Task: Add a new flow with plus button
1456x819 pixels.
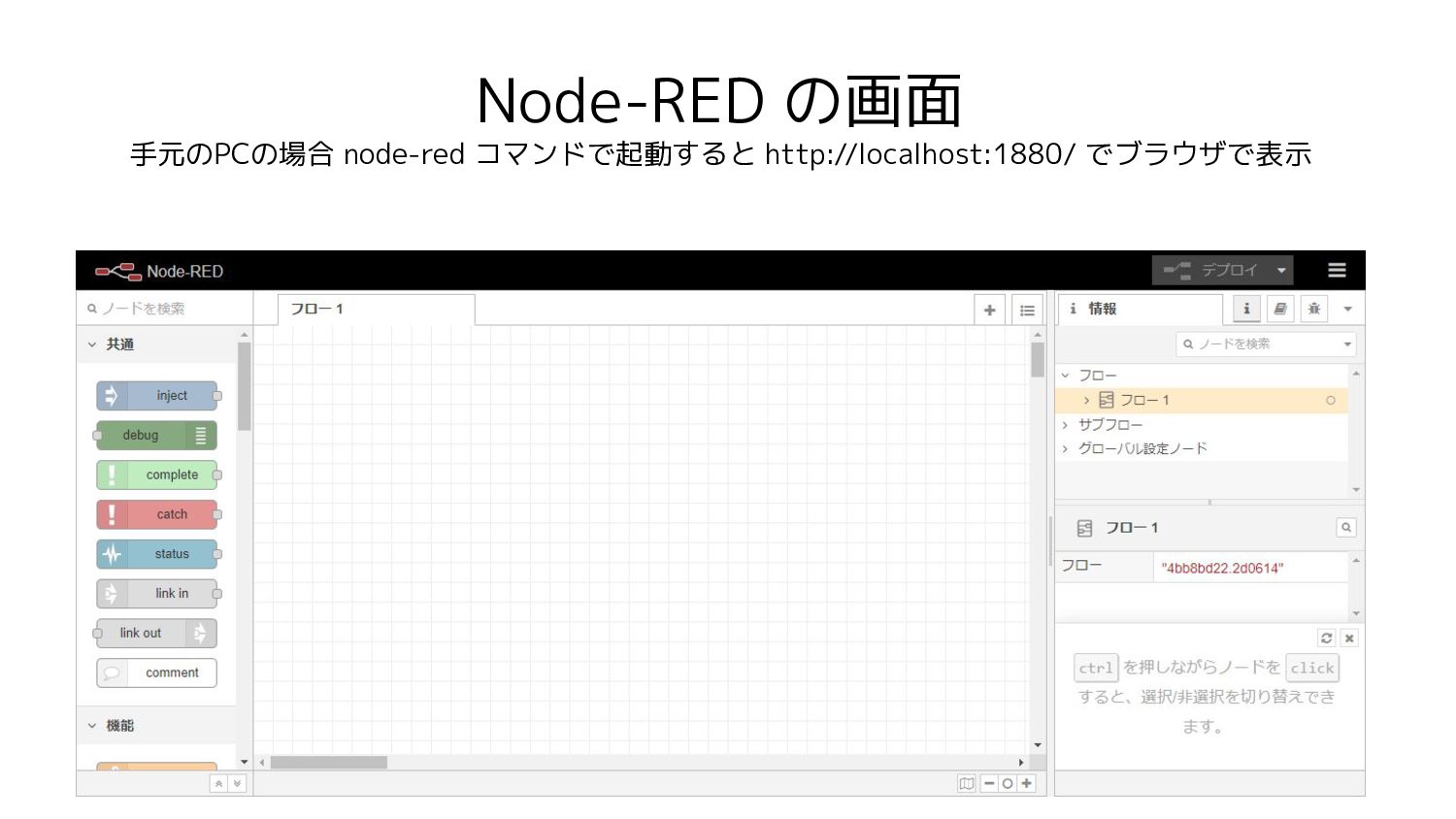Action: point(989,311)
